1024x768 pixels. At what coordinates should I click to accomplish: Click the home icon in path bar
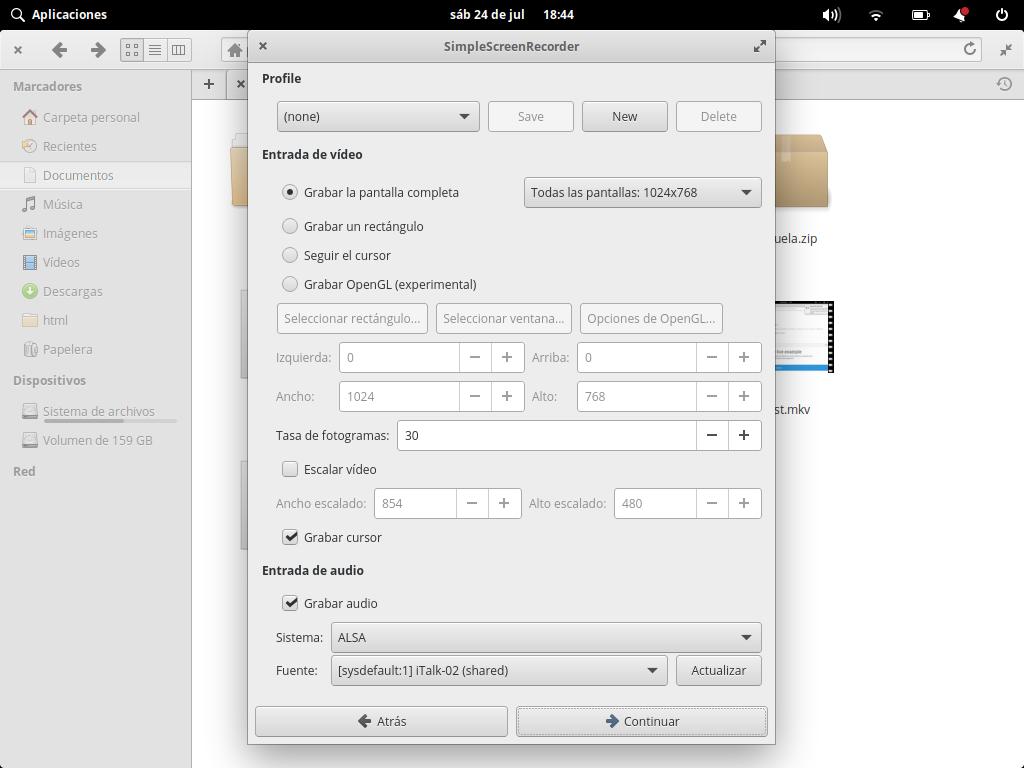(234, 50)
